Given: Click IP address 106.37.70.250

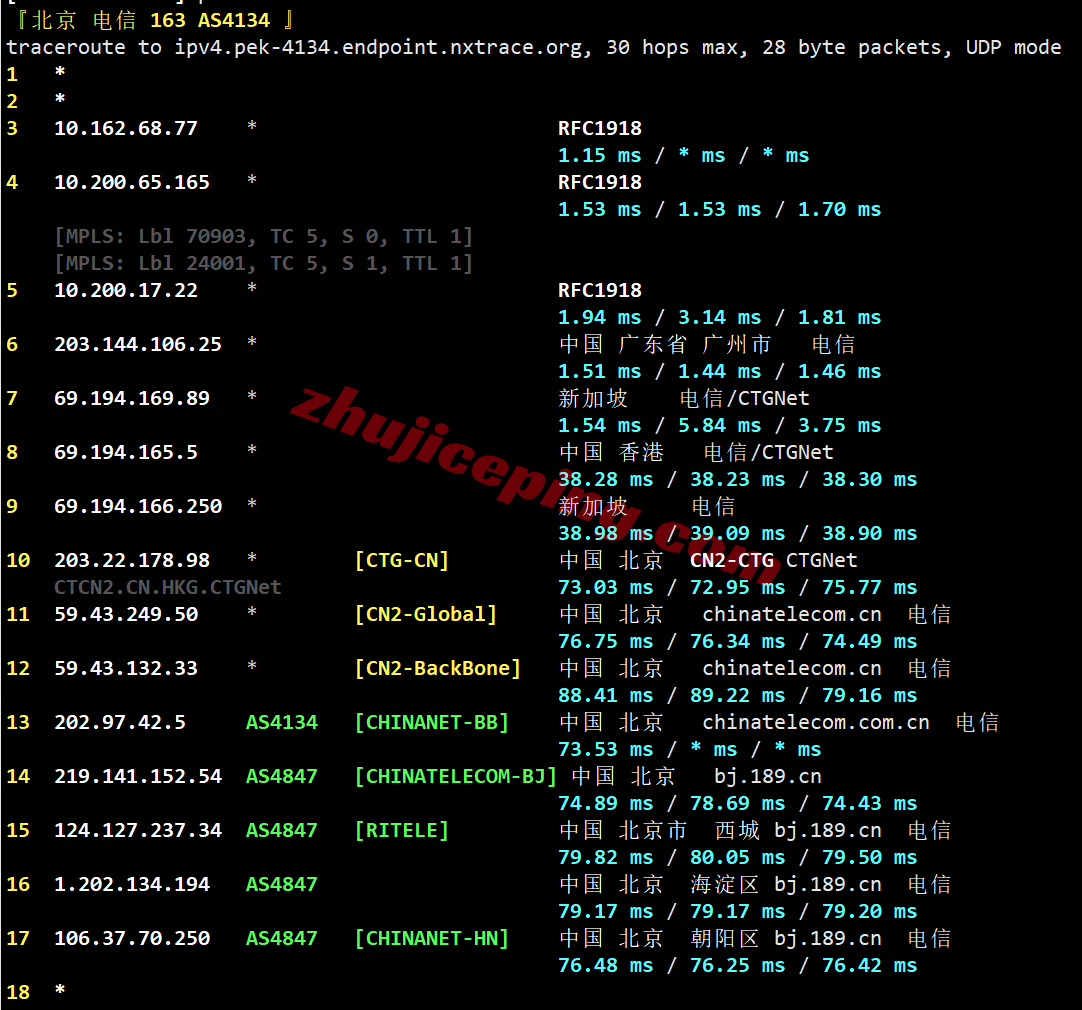Looking at the screenshot, I should coord(132,938).
